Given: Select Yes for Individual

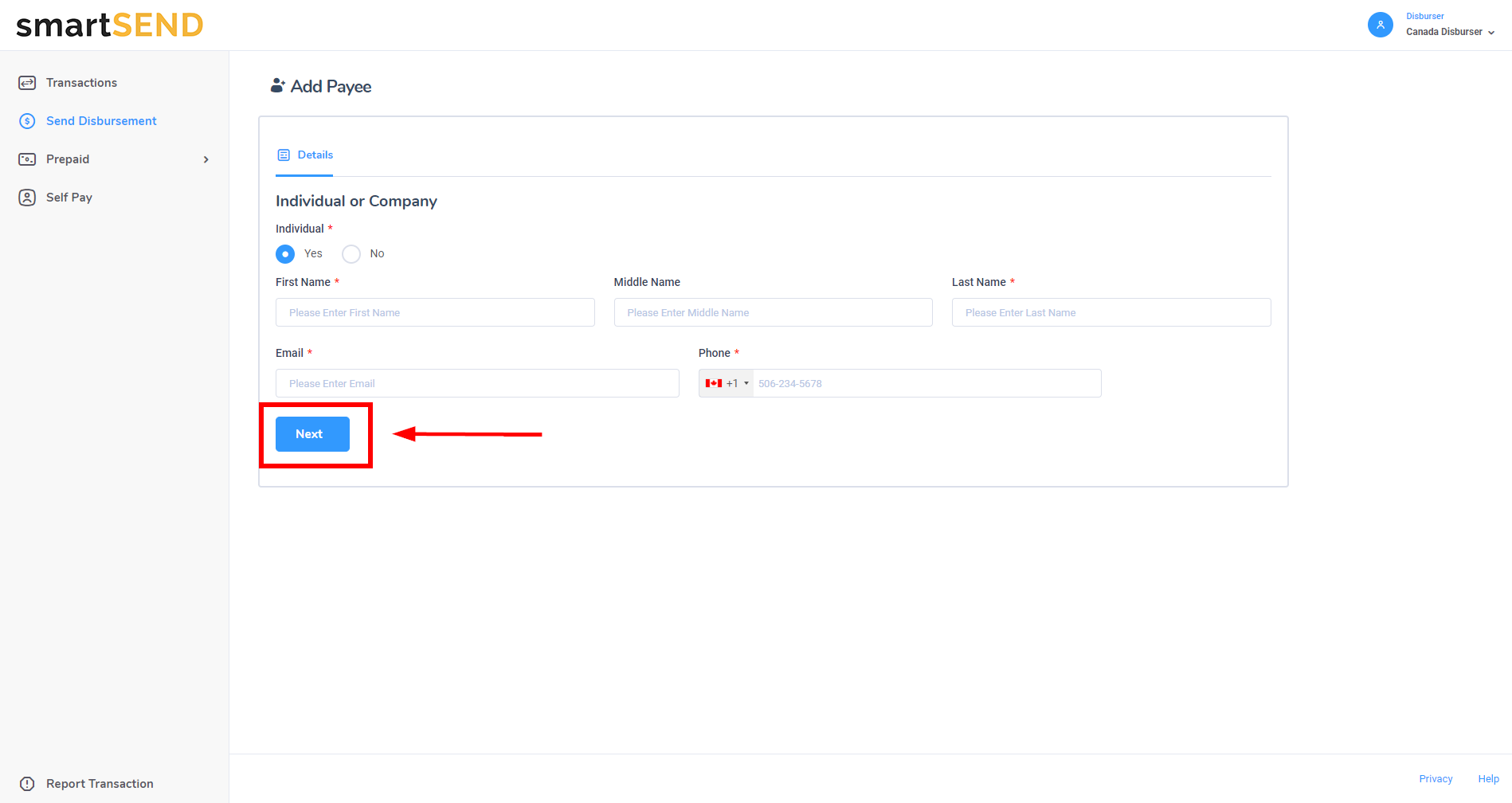Looking at the screenshot, I should pos(285,254).
